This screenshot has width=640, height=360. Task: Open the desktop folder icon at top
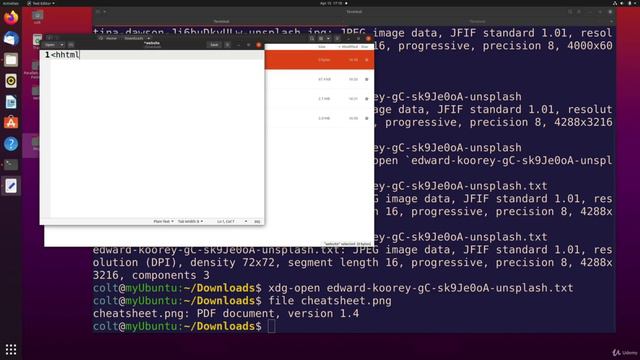pos(38,16)
